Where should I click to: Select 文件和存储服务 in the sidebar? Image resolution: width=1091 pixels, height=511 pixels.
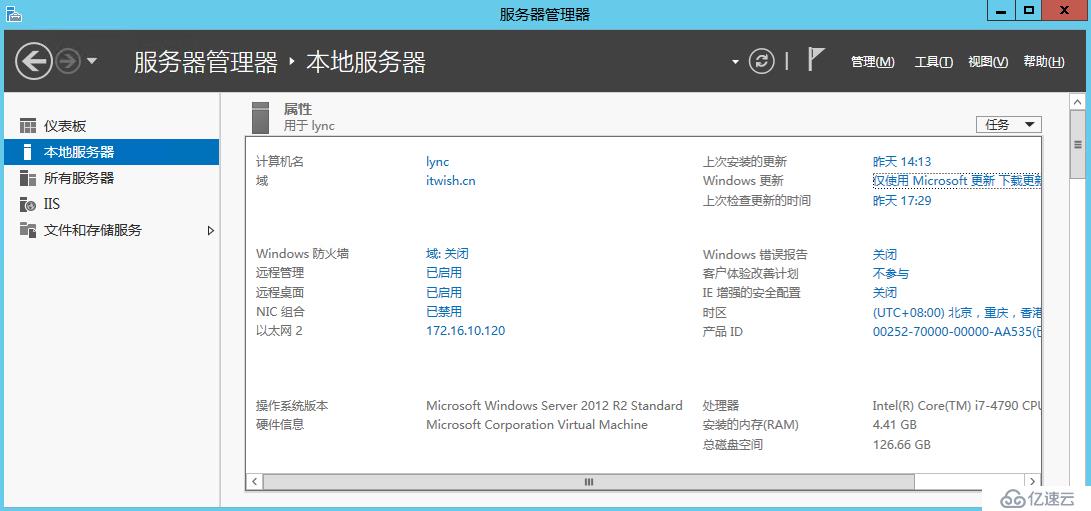111,230
